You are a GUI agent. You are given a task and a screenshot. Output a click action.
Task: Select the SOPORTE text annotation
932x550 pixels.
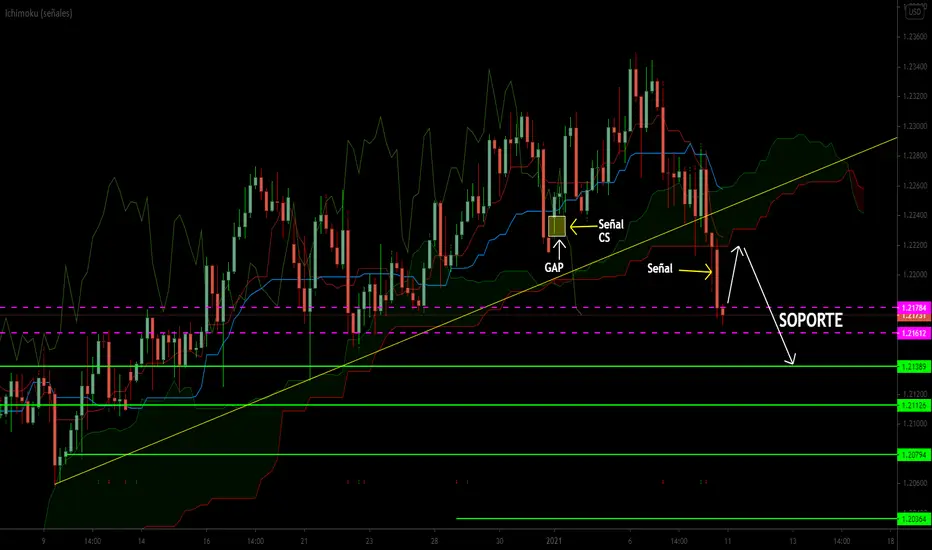coord(811,320)
